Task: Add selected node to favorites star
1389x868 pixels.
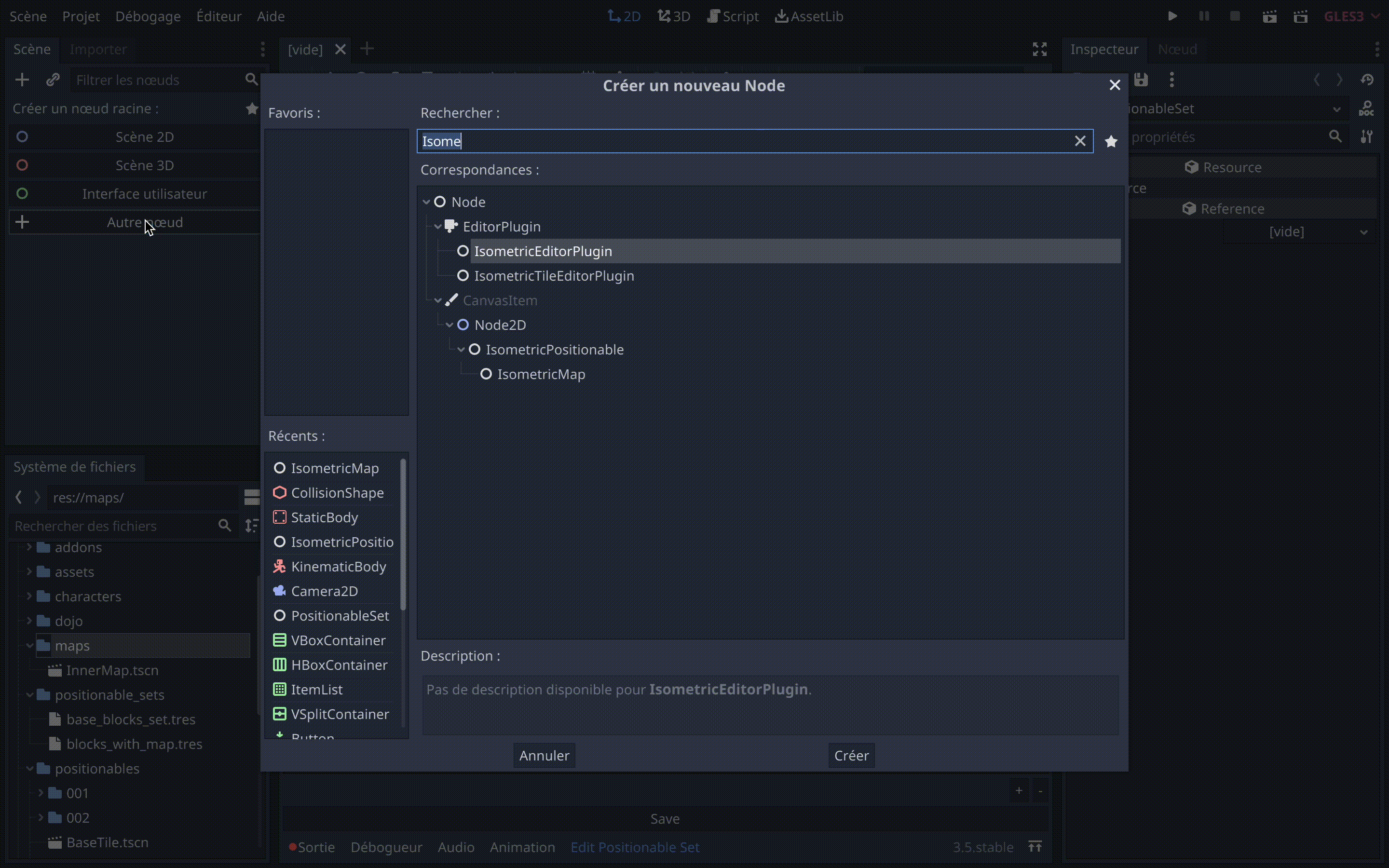Action: (x=1111, y=141)
